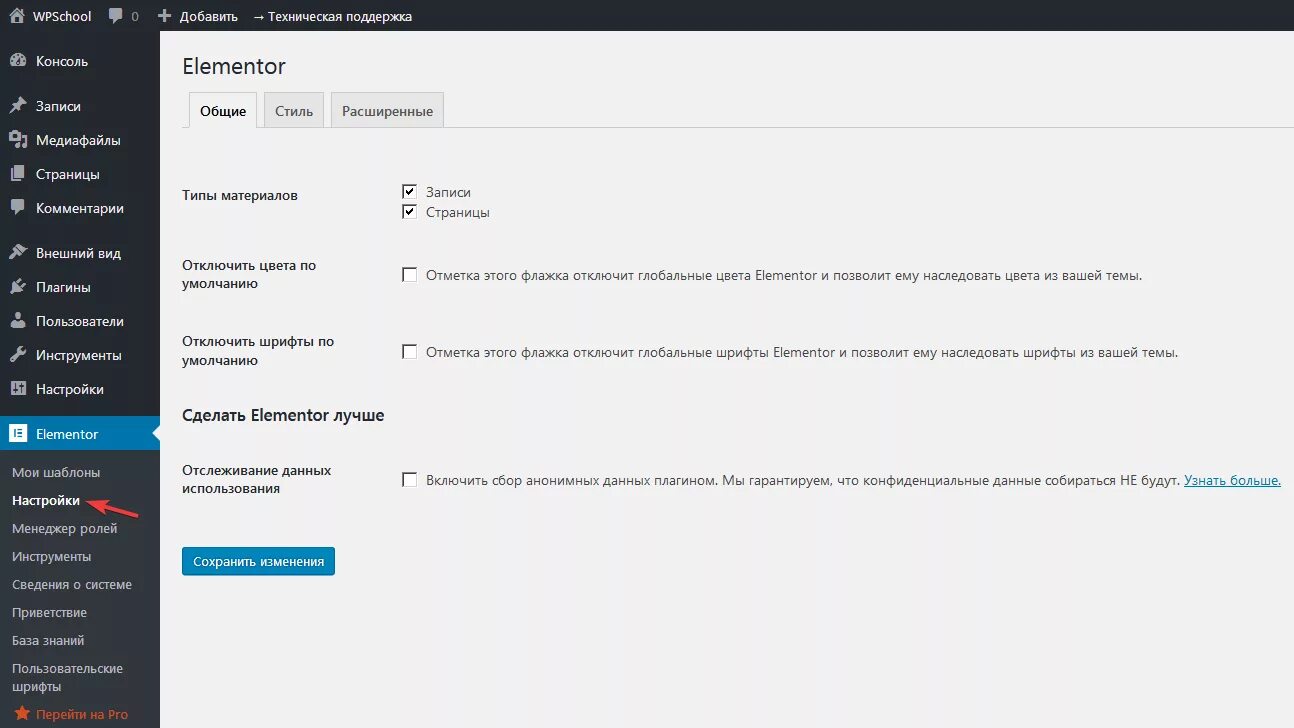This screenshot has height=728, width=1294.
Task: Click the Console dashboard gauge icon
Action: point(18,61)
